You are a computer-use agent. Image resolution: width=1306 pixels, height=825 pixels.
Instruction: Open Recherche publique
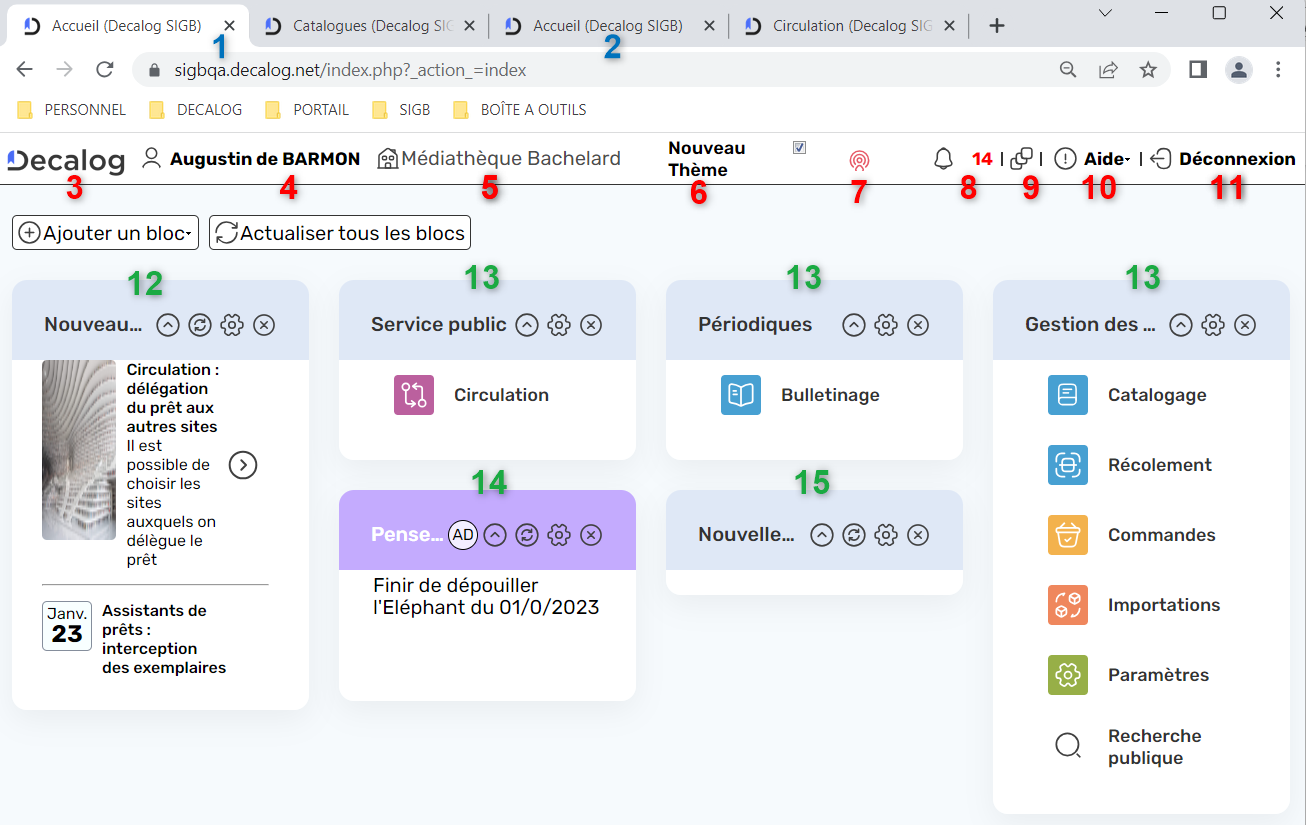[x=1126, y=747]
